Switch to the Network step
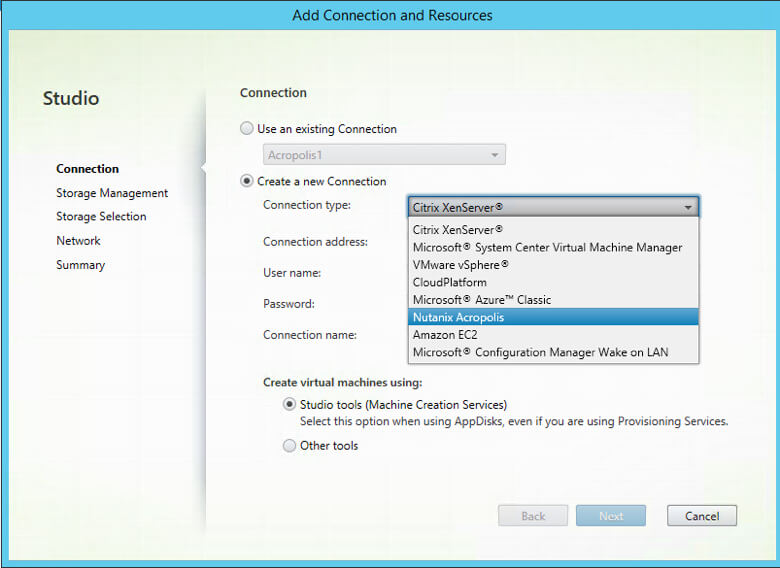This screenshot has height=568, width=780. tap(78, 241)
